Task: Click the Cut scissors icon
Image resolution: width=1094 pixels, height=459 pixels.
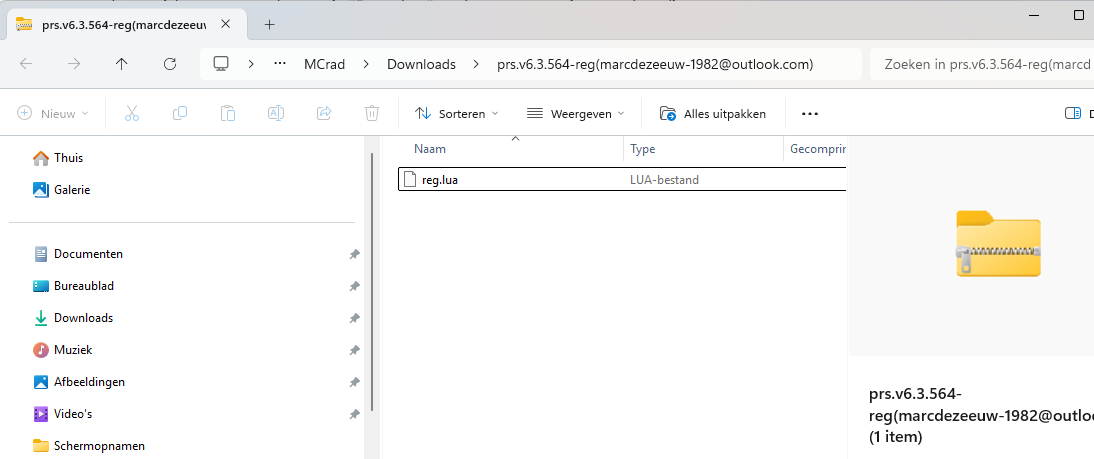Action: pos(131,114)
